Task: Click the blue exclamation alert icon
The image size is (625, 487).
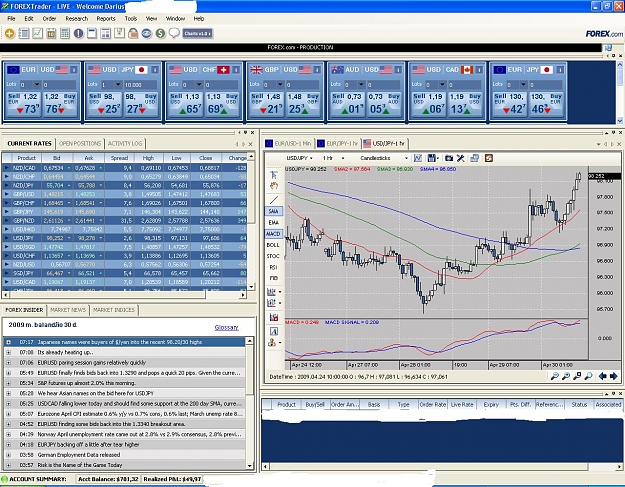Action: point(79,33)
